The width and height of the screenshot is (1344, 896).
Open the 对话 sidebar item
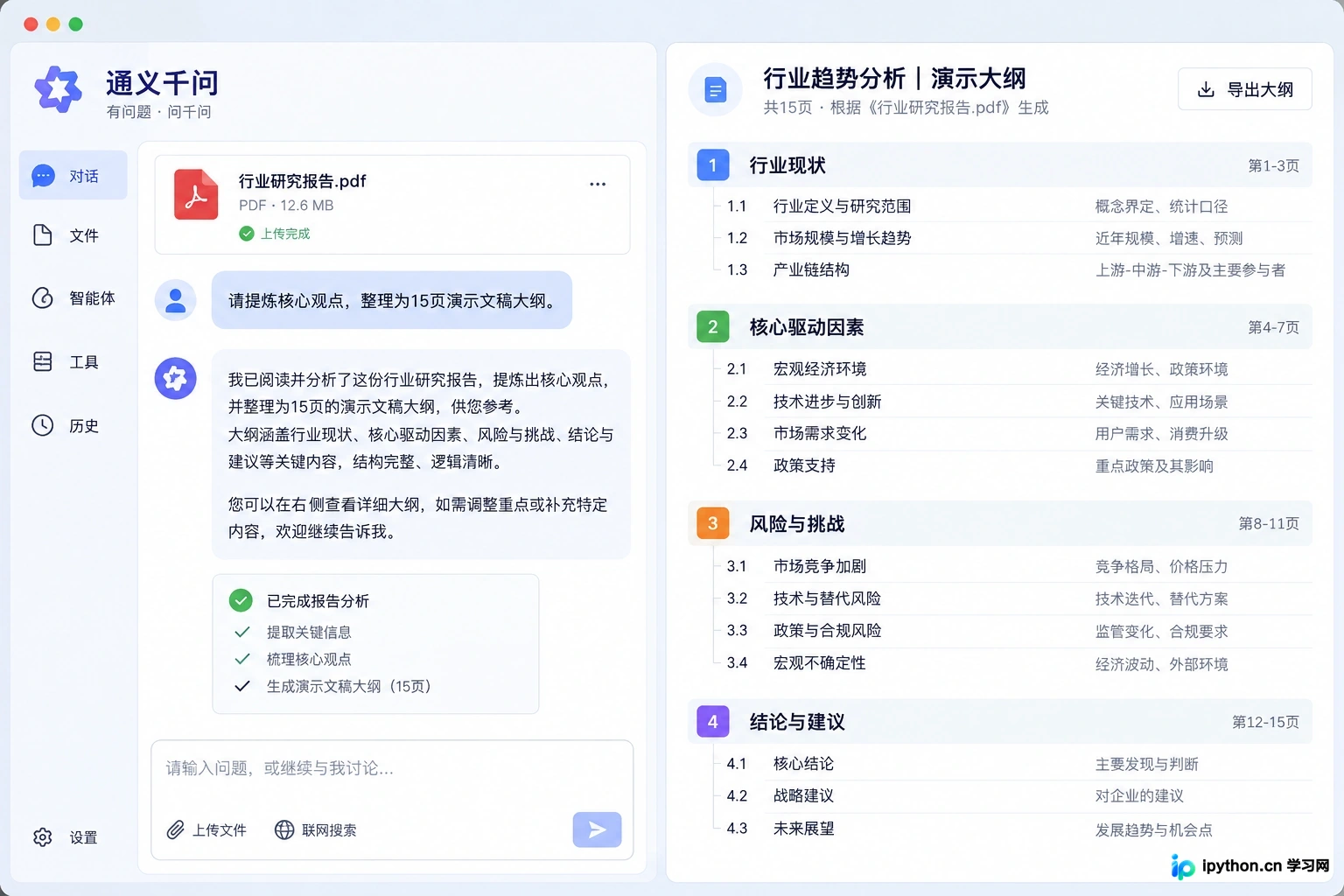(x=73, y=176)
